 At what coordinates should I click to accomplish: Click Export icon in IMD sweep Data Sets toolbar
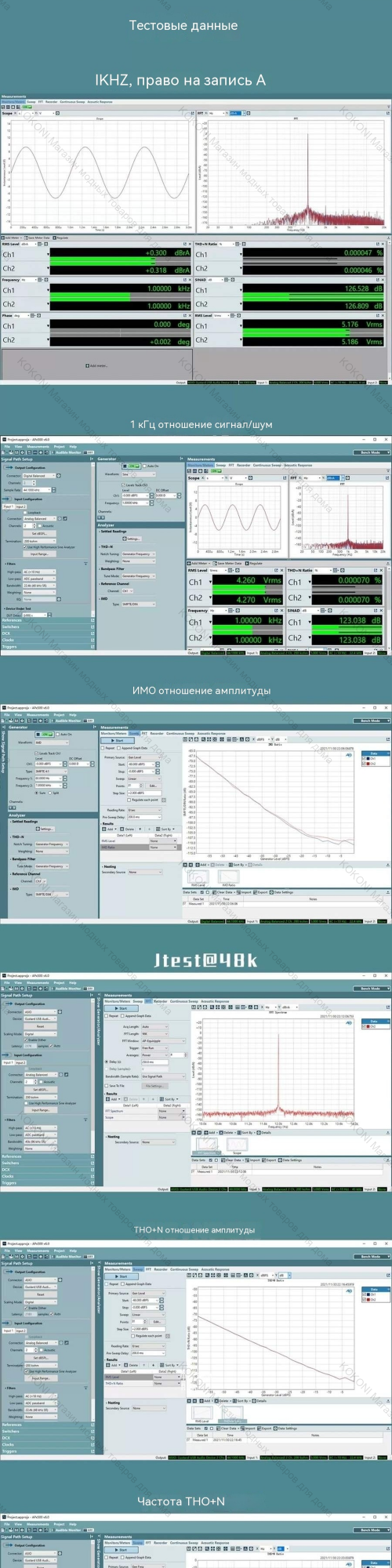[x=256, y=892]
